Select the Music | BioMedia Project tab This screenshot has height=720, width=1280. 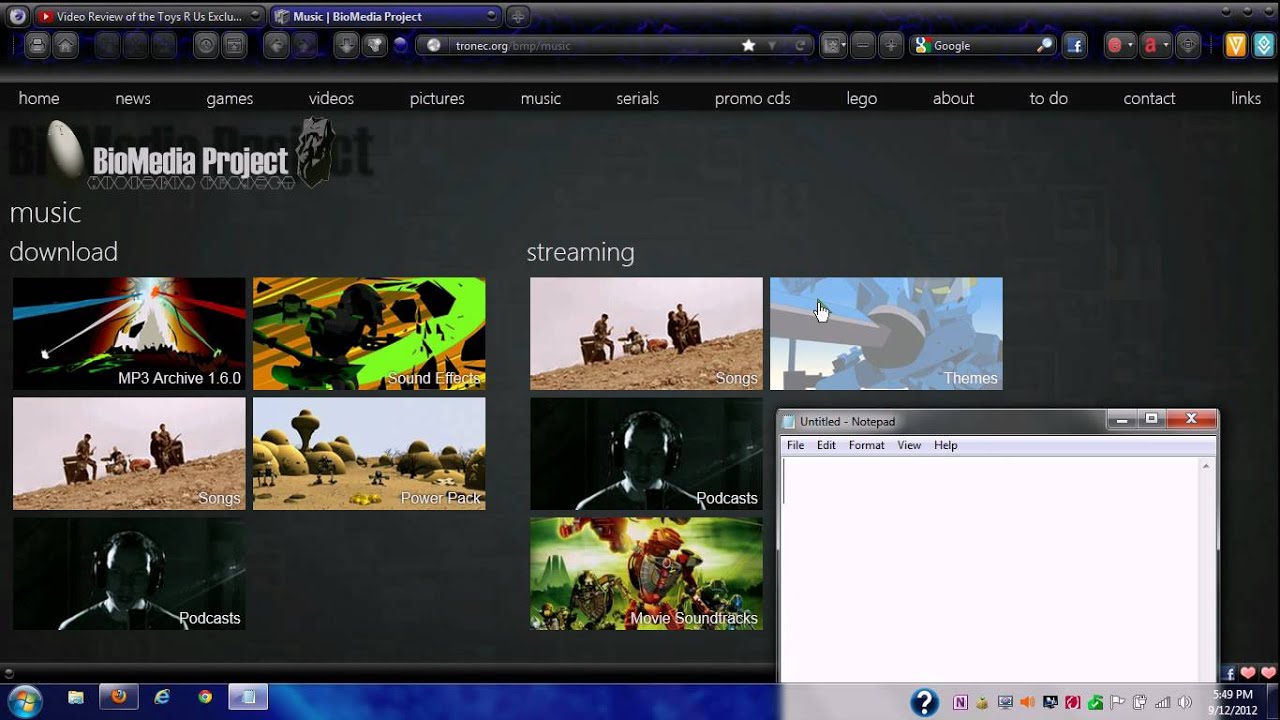pos(385,16)
